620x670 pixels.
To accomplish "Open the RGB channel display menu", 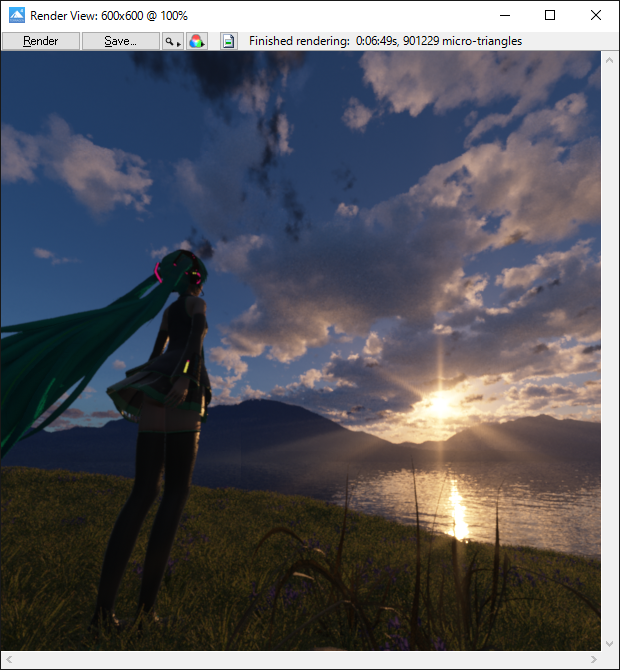I will [x=197, y=41].
